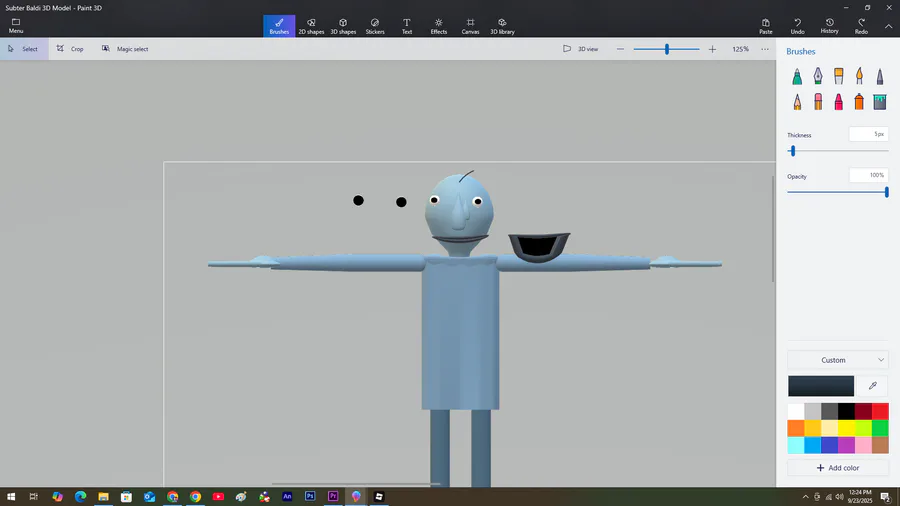
Task: Select the Marker brush
Action: [797, 76]
